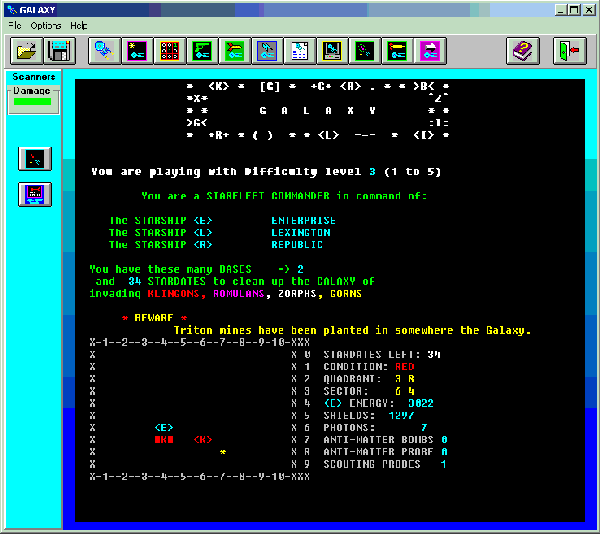600x534 pixels.
Task: Open the Options menu
Action: [x=45, y=24]
